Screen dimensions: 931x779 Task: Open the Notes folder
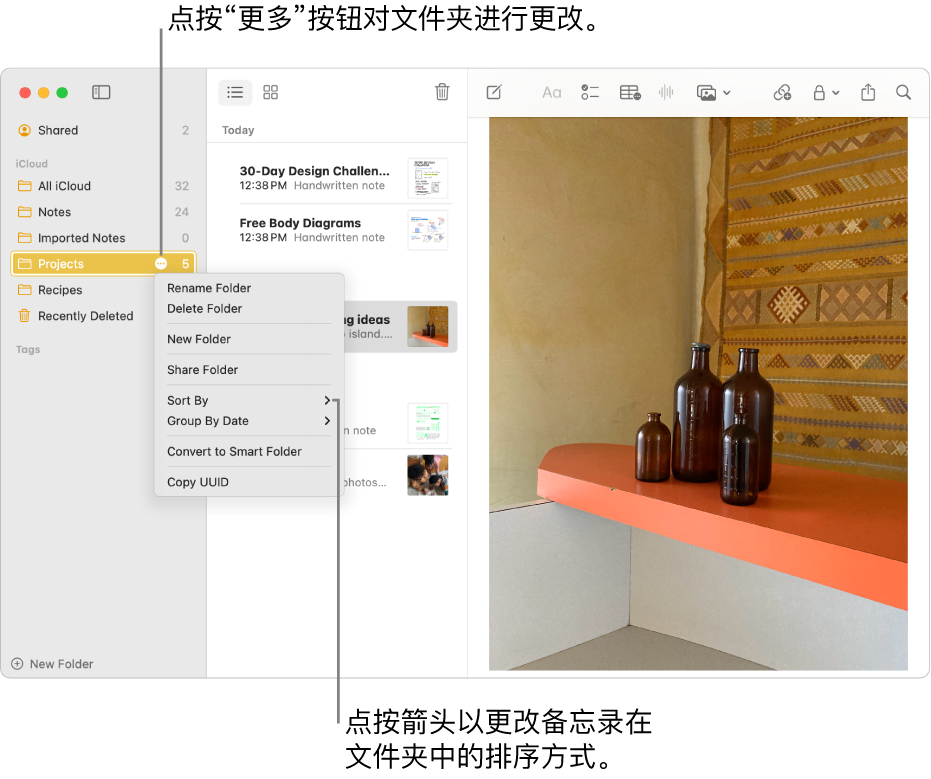(103, 212)
